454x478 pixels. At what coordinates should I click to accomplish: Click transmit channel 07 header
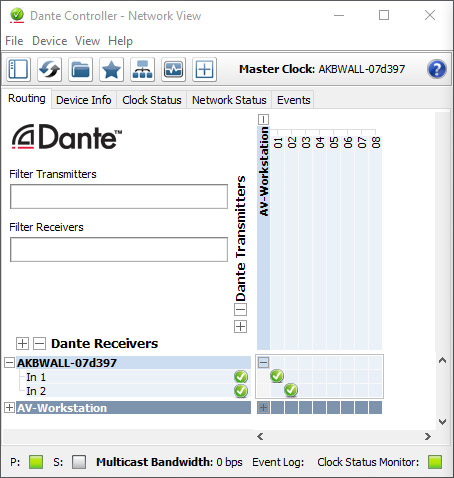click(x=362, y=142)
